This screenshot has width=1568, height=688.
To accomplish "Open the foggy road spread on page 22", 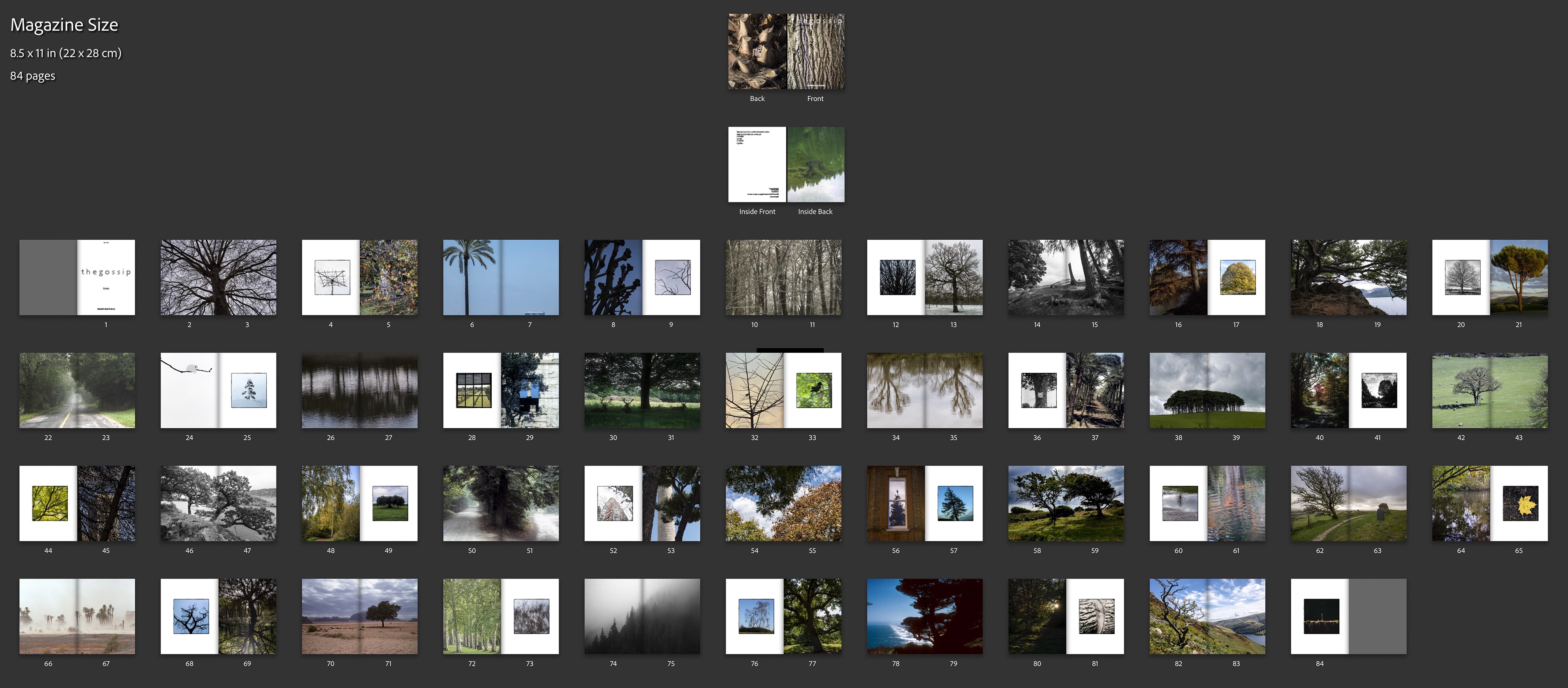I will tap(48, 390).
